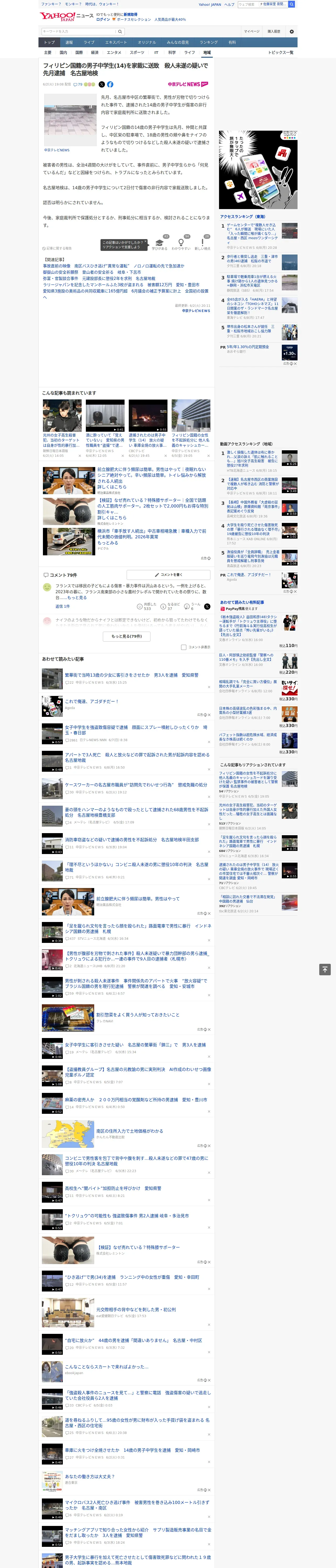Open the 高校生へ"闇バイト"加担防止 article

(x=113, y=1188)
